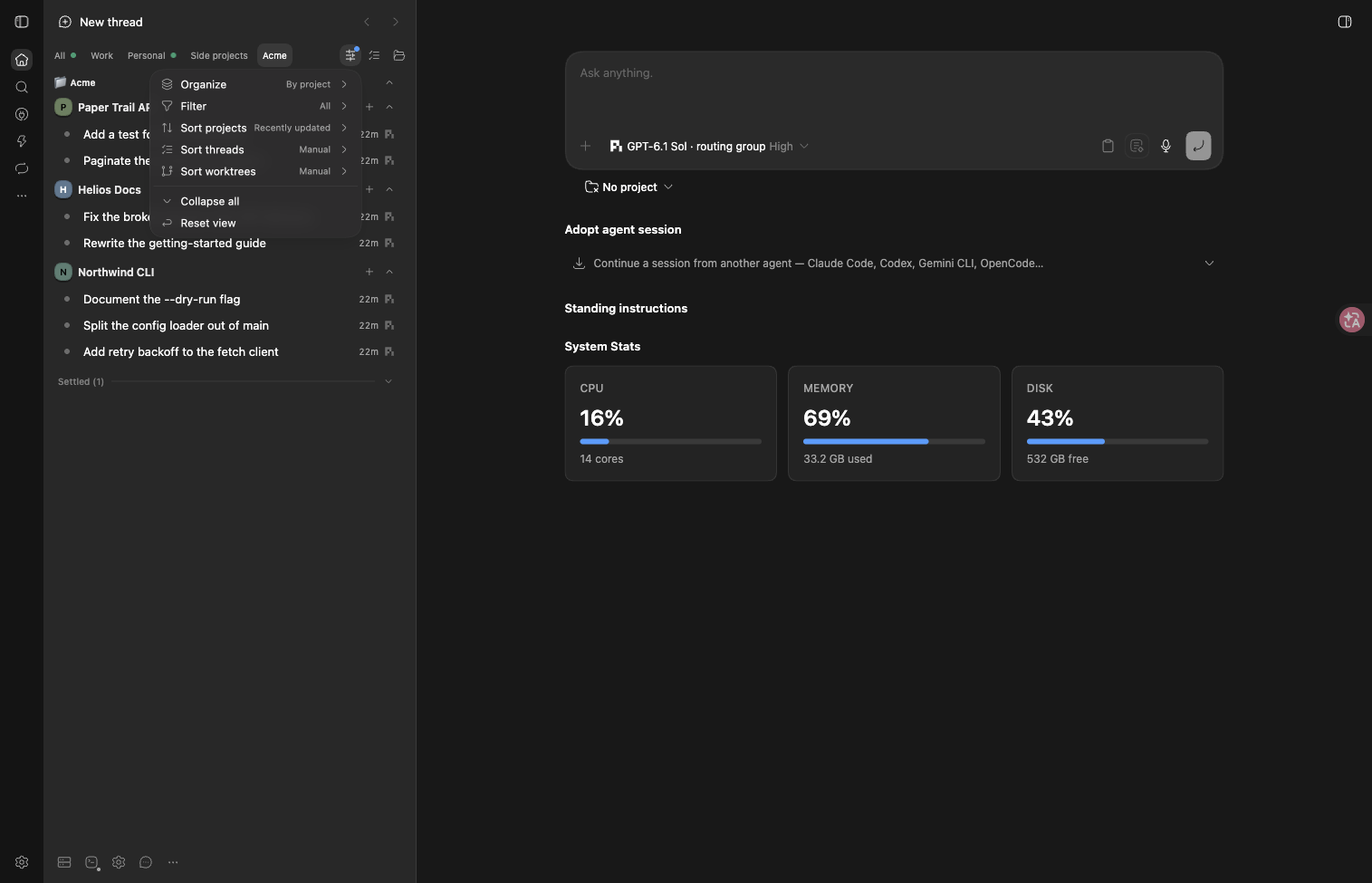
Task: Click the microphone voice input icon
Action: pyautogui.click(x=1166, y=146)
